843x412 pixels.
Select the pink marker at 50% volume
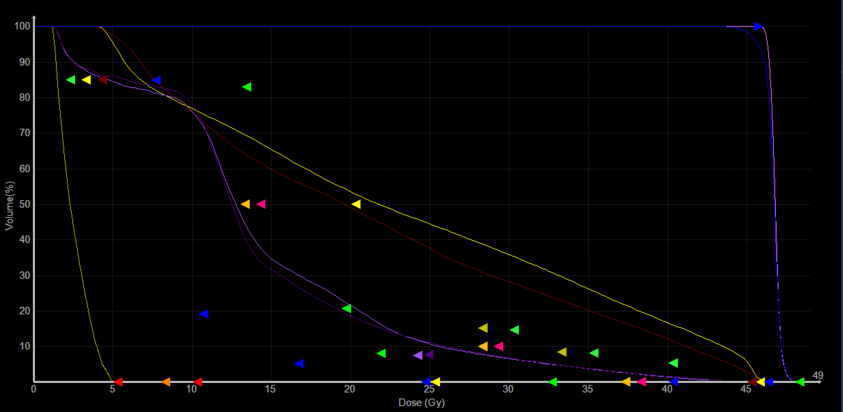pyautogui.click(x=261, y=204)
